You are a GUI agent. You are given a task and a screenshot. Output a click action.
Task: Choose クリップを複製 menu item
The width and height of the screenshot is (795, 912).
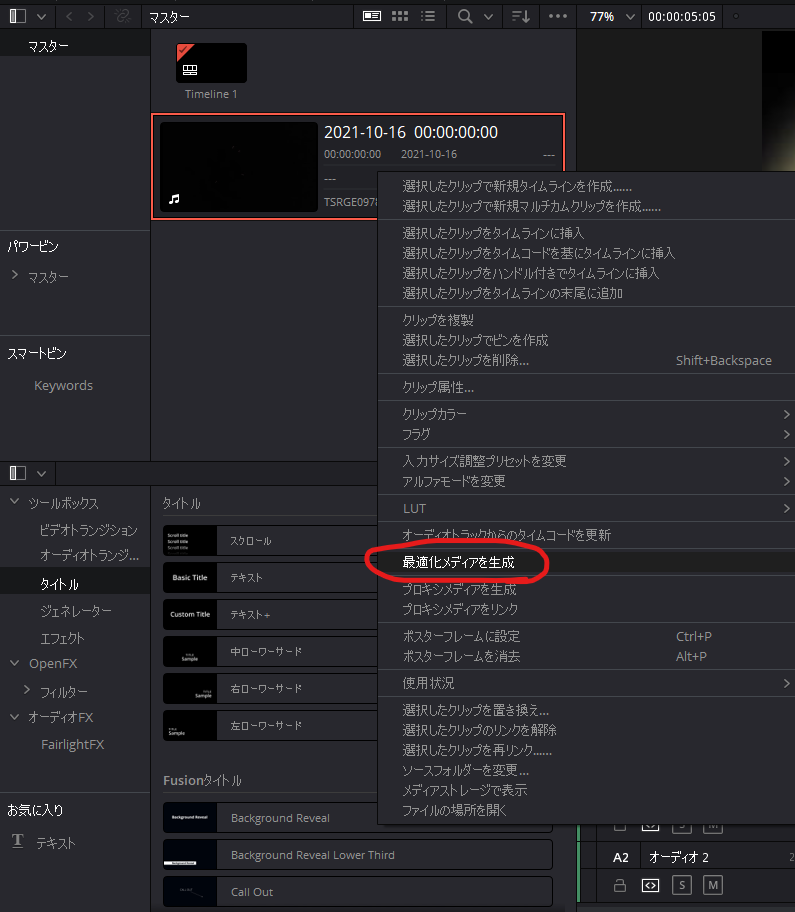click(x=586, y=320)
